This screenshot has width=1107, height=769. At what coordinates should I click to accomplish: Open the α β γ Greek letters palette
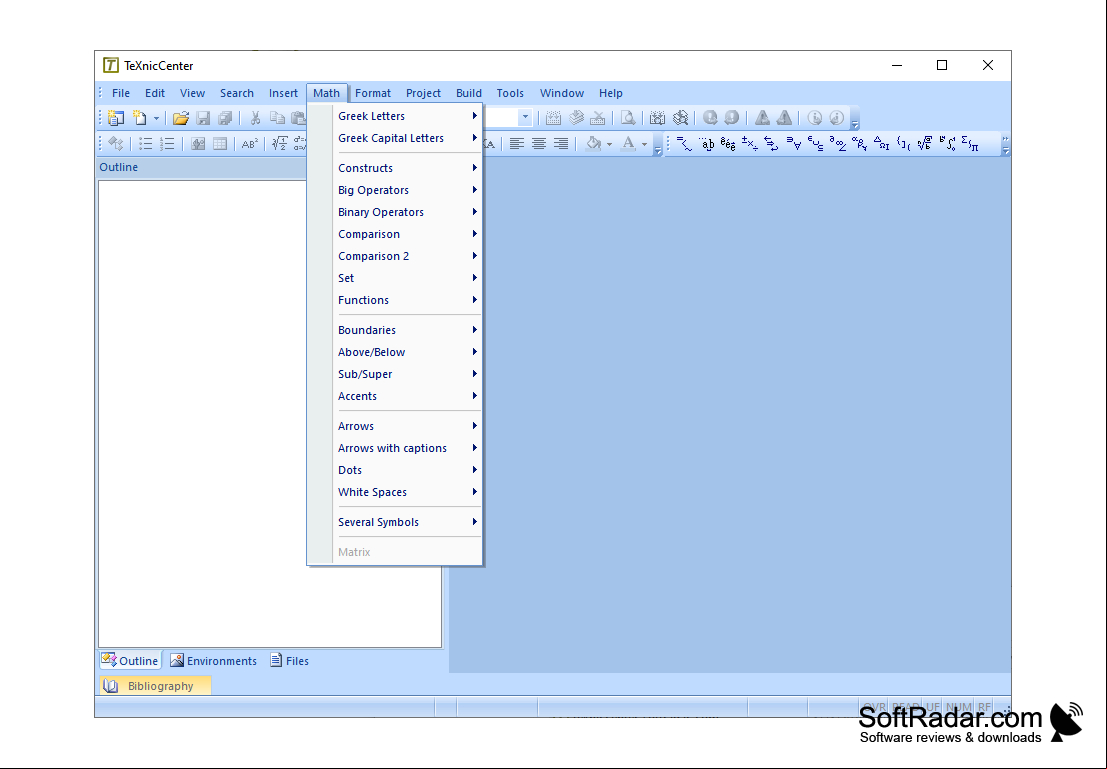859,144
